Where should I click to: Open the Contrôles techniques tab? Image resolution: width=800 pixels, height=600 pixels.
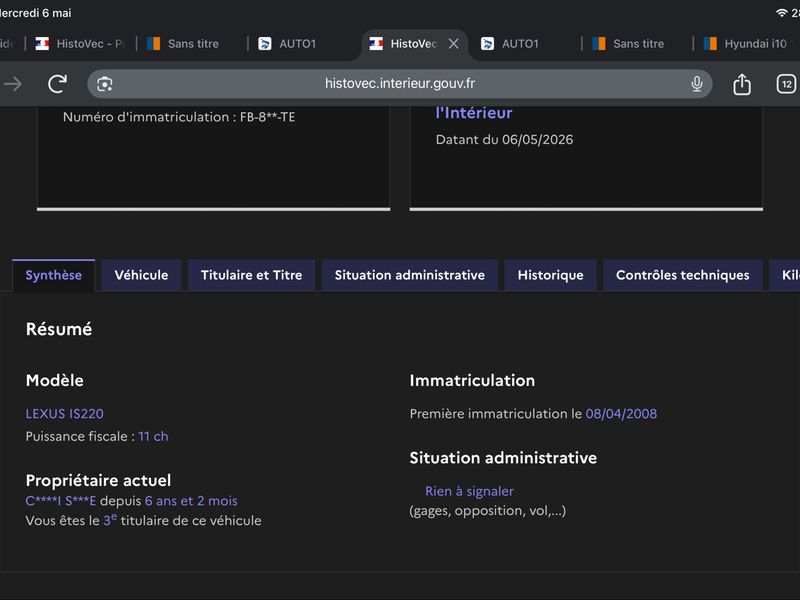point(683,275)
